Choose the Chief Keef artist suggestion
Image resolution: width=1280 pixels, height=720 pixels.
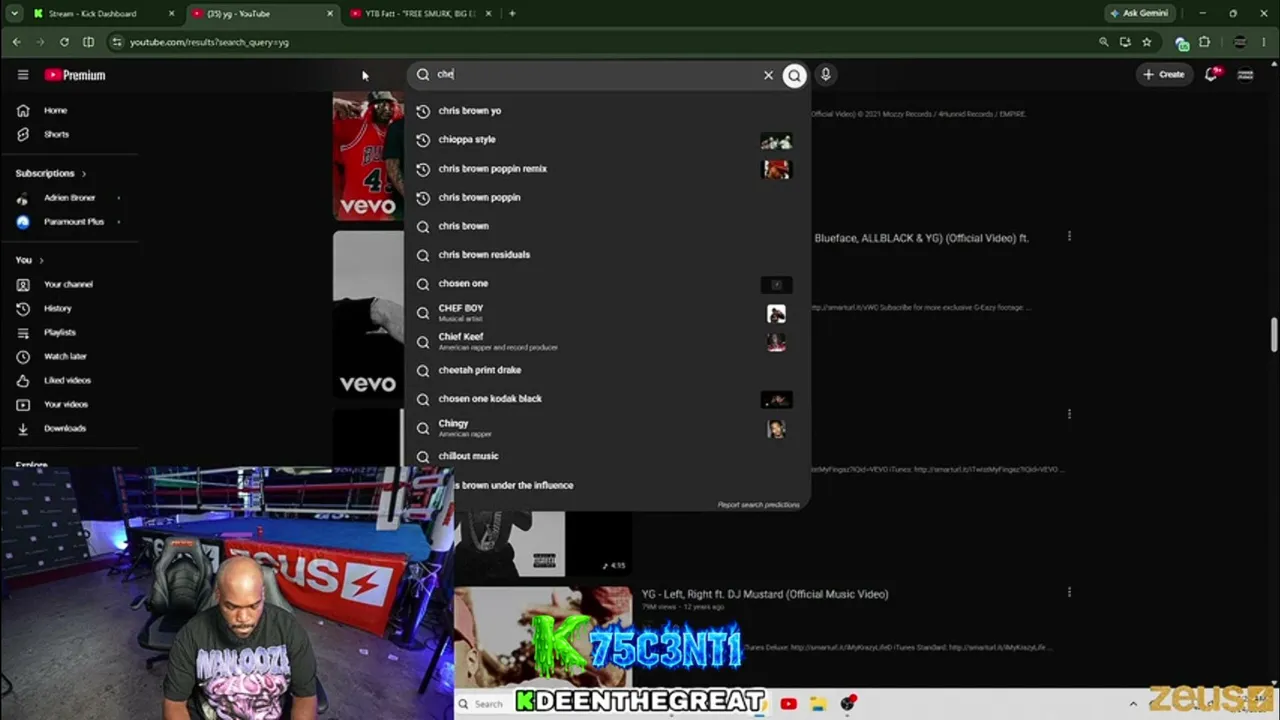(607, 342)
